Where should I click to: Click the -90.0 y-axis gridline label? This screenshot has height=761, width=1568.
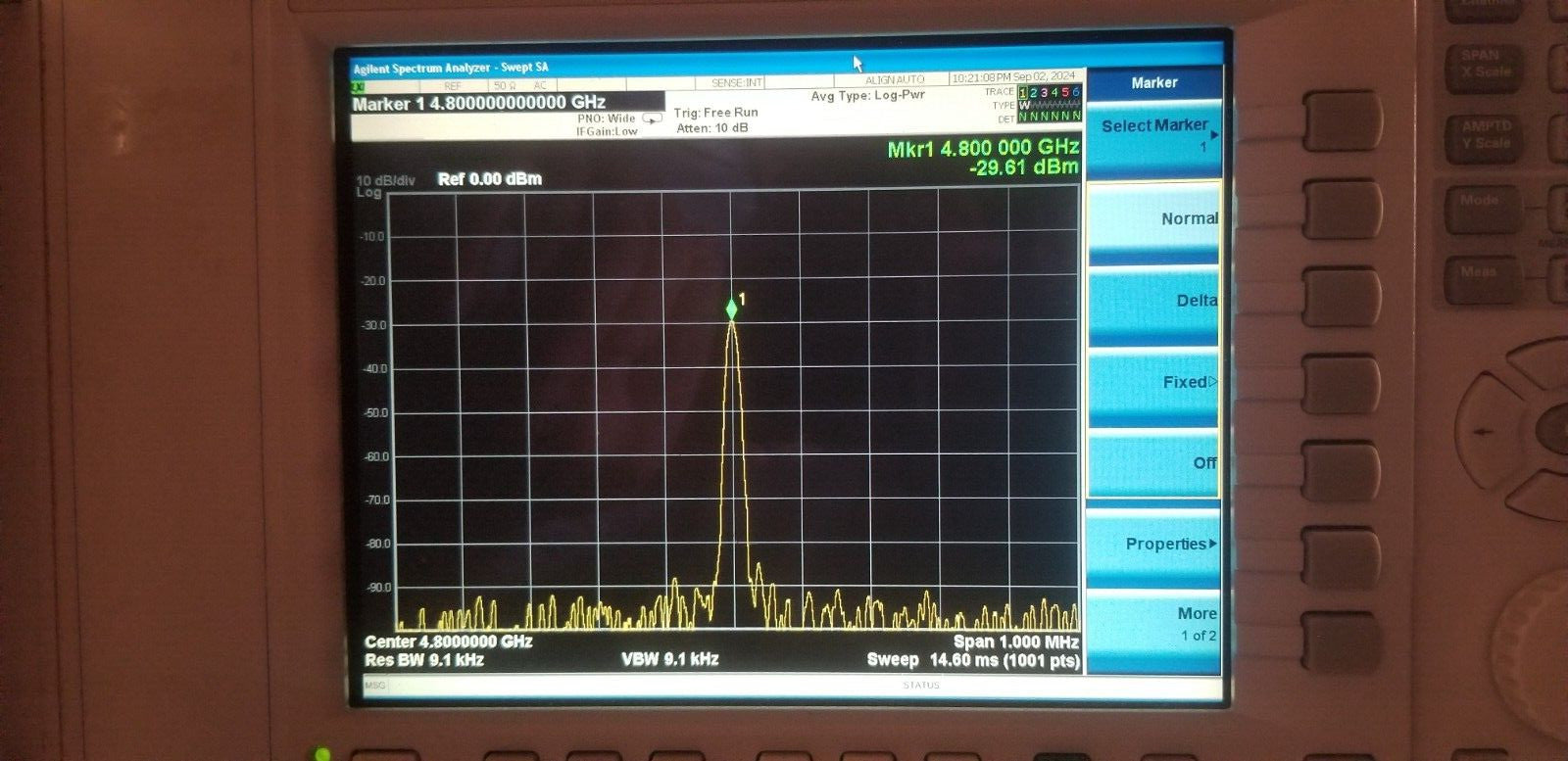pos(378,588)
